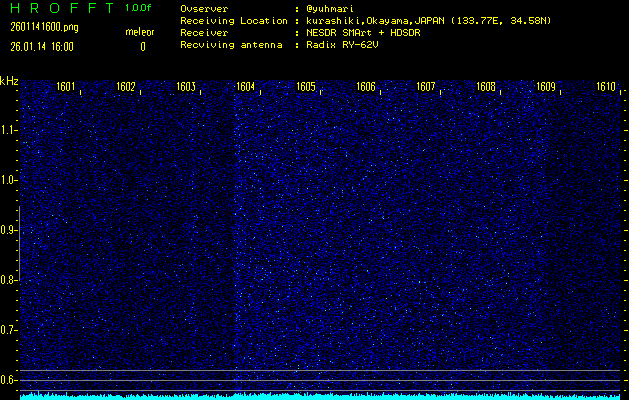629x400 pixels.
Task: Select the 1606 time label
Action: pyautogui.click(x=366, y=87)
